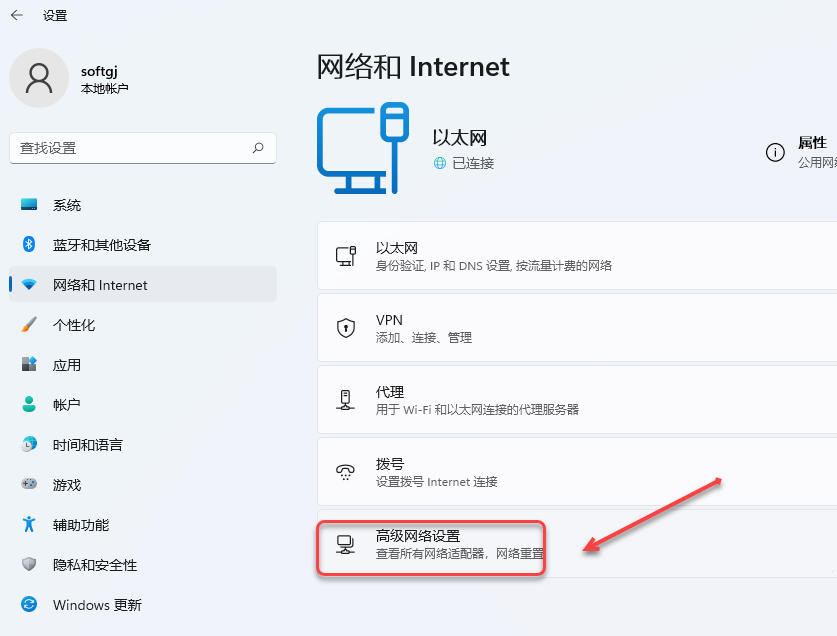Click the globe icon beside 已连接
Image resolution: width=837 pixels, height=636 pixels.
[439, 163]
